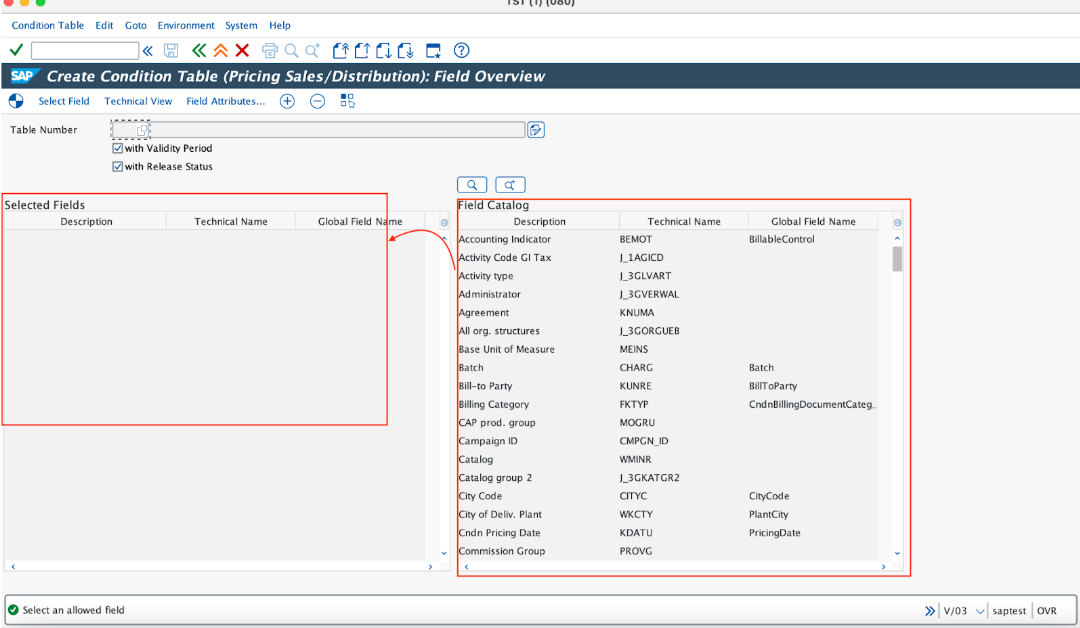The width and height of the screenshot is (1080, 628).
Task: Click the Search Next button above Field Catalog
Action: point(510,185)
